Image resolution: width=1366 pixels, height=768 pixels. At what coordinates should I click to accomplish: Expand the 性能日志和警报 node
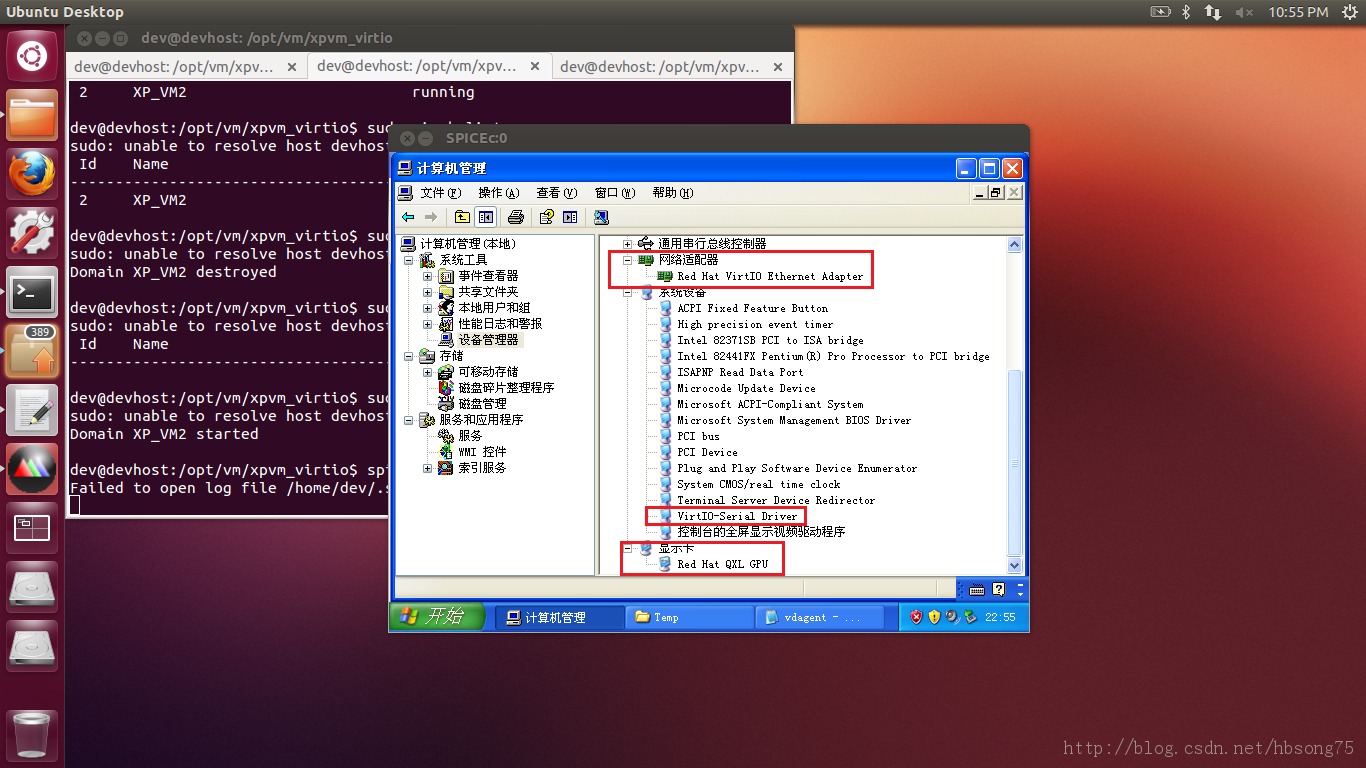pyautogui.click(x=428, y=324)
